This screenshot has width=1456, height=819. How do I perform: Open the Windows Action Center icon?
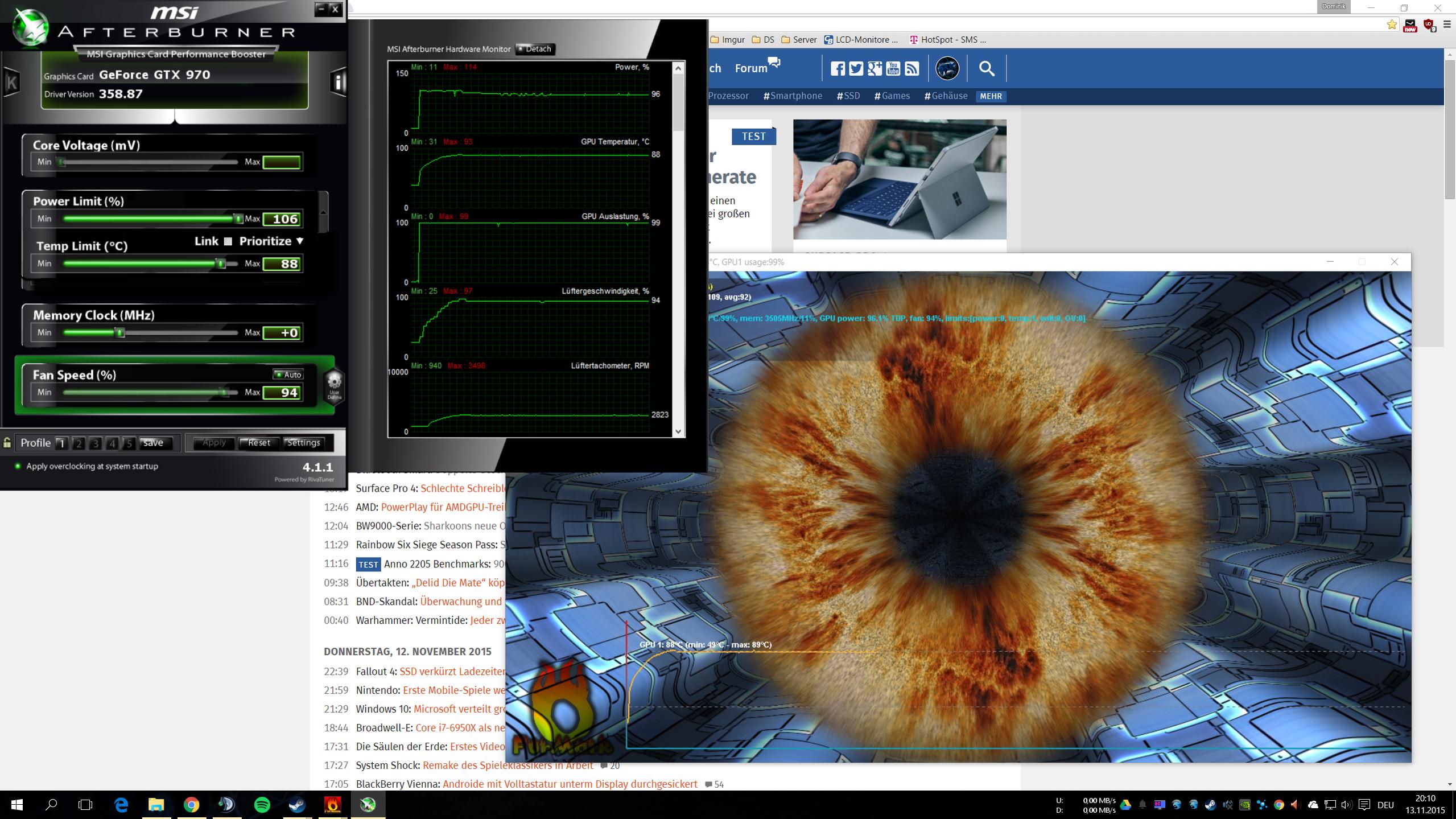click(x=1364, y=805)
